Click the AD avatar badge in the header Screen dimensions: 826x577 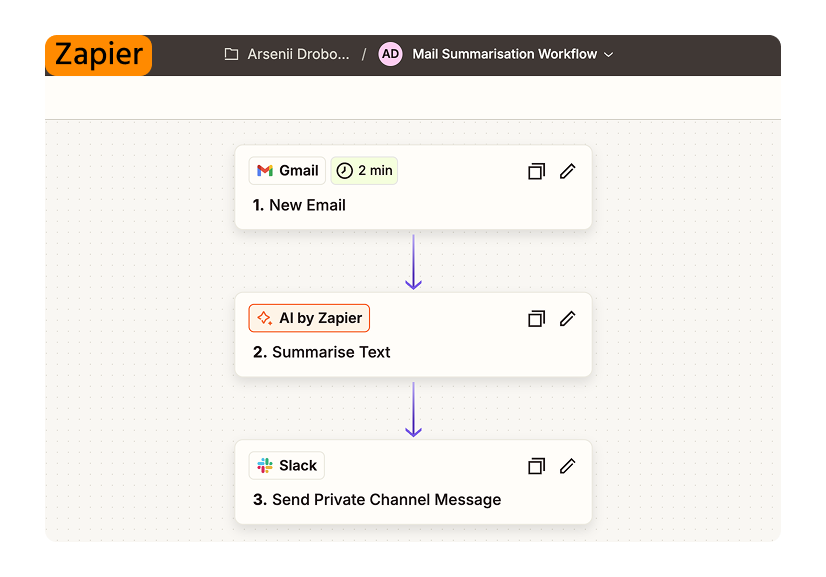(390, 54)
